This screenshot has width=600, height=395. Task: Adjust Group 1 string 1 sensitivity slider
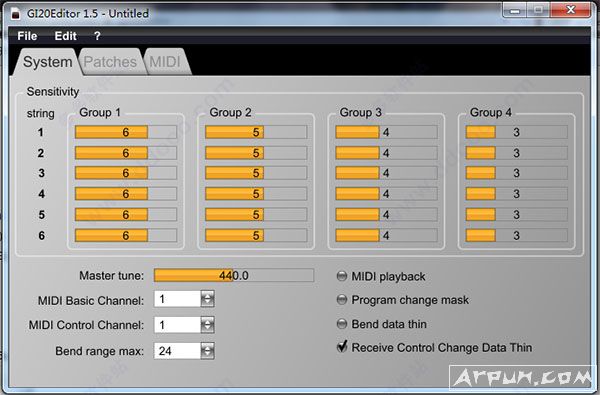pyautogui.click(x=126, y=132)
